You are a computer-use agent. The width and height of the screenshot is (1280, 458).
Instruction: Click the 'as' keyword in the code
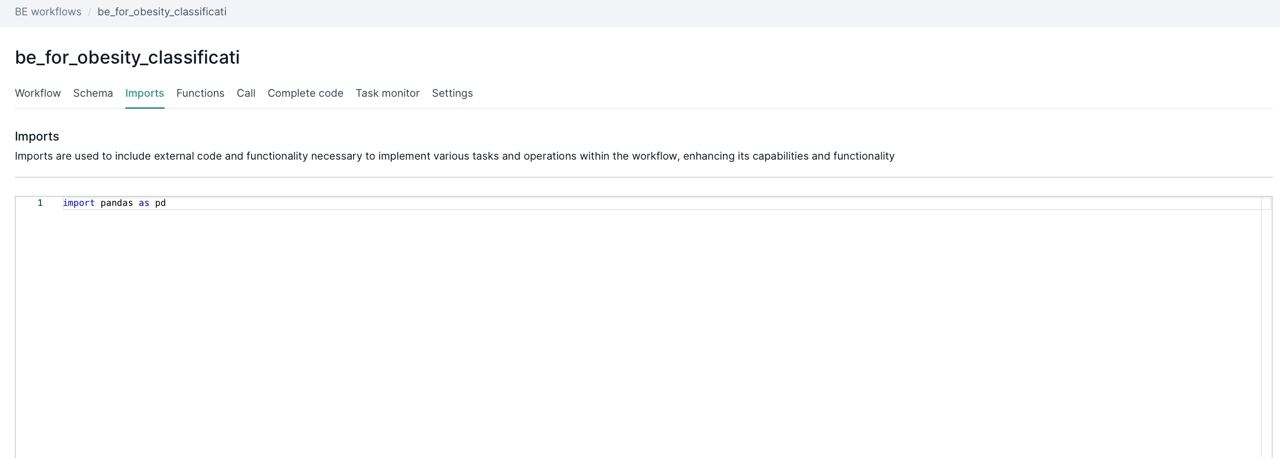[144, 203]
